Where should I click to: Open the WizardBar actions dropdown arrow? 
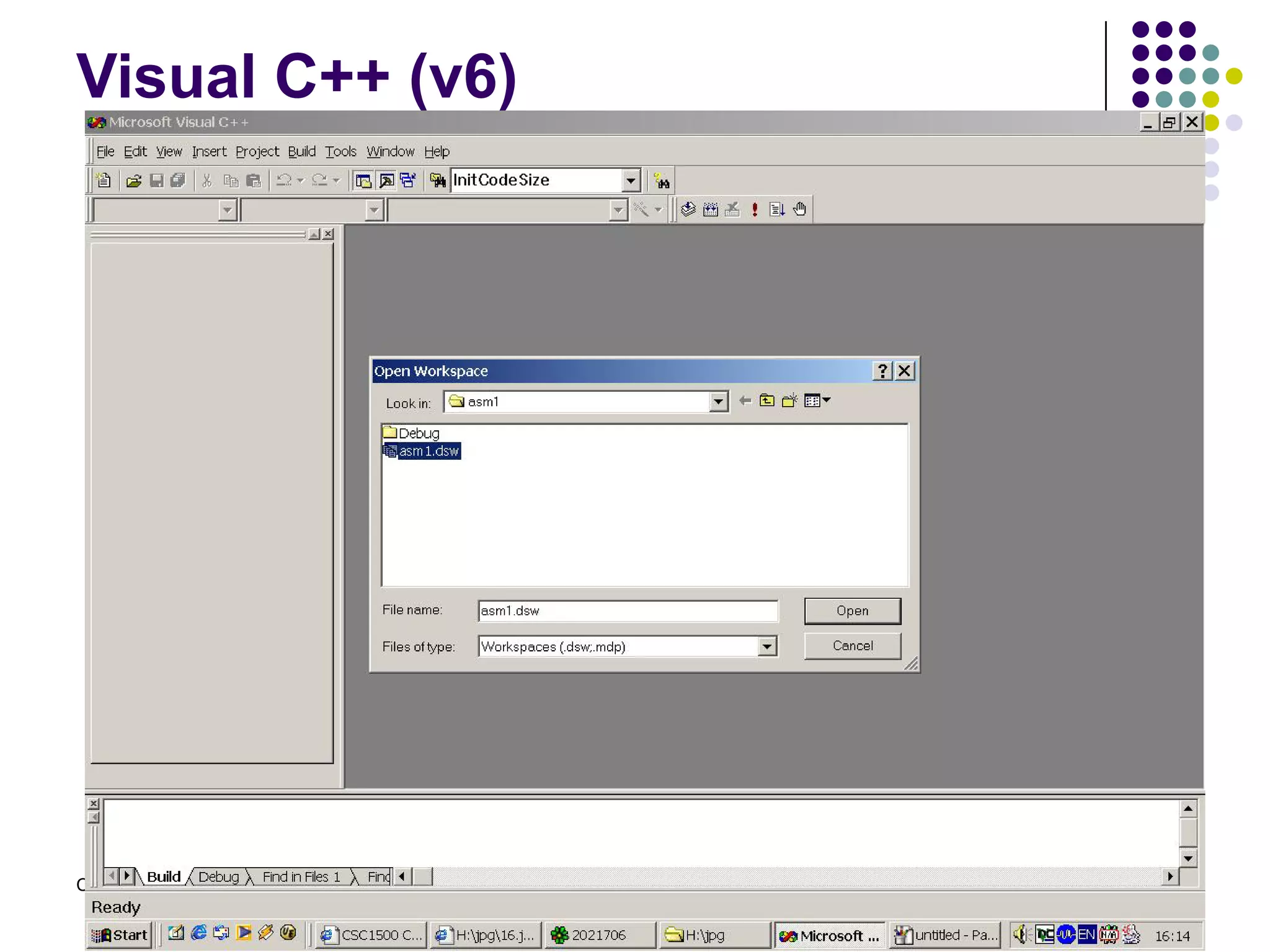[x=658, y=209]
